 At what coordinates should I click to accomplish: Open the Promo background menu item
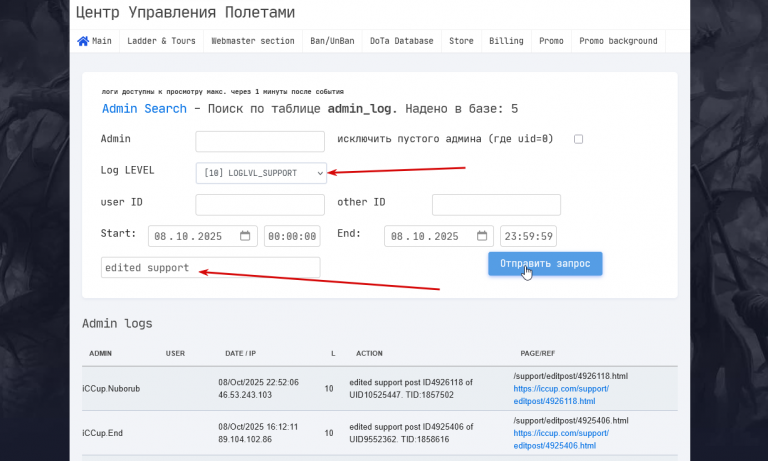[x=618, y=41]
